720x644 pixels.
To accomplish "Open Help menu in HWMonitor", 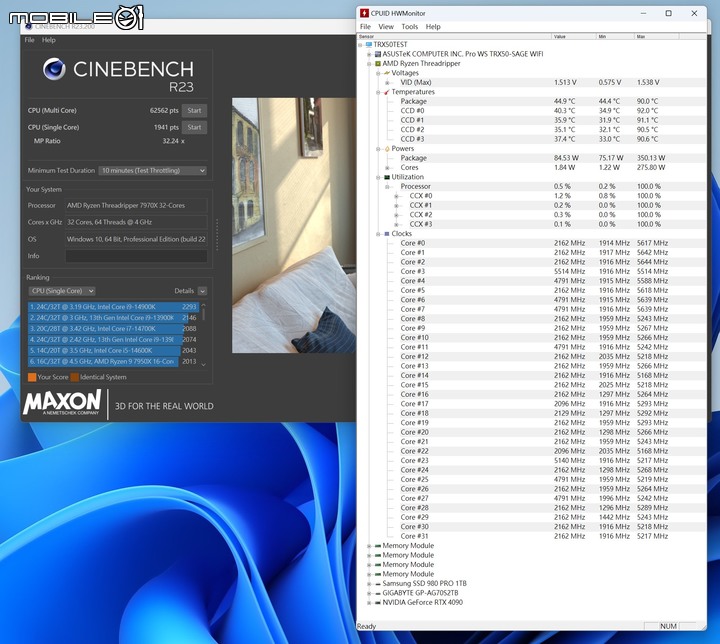I will point(433,27).
